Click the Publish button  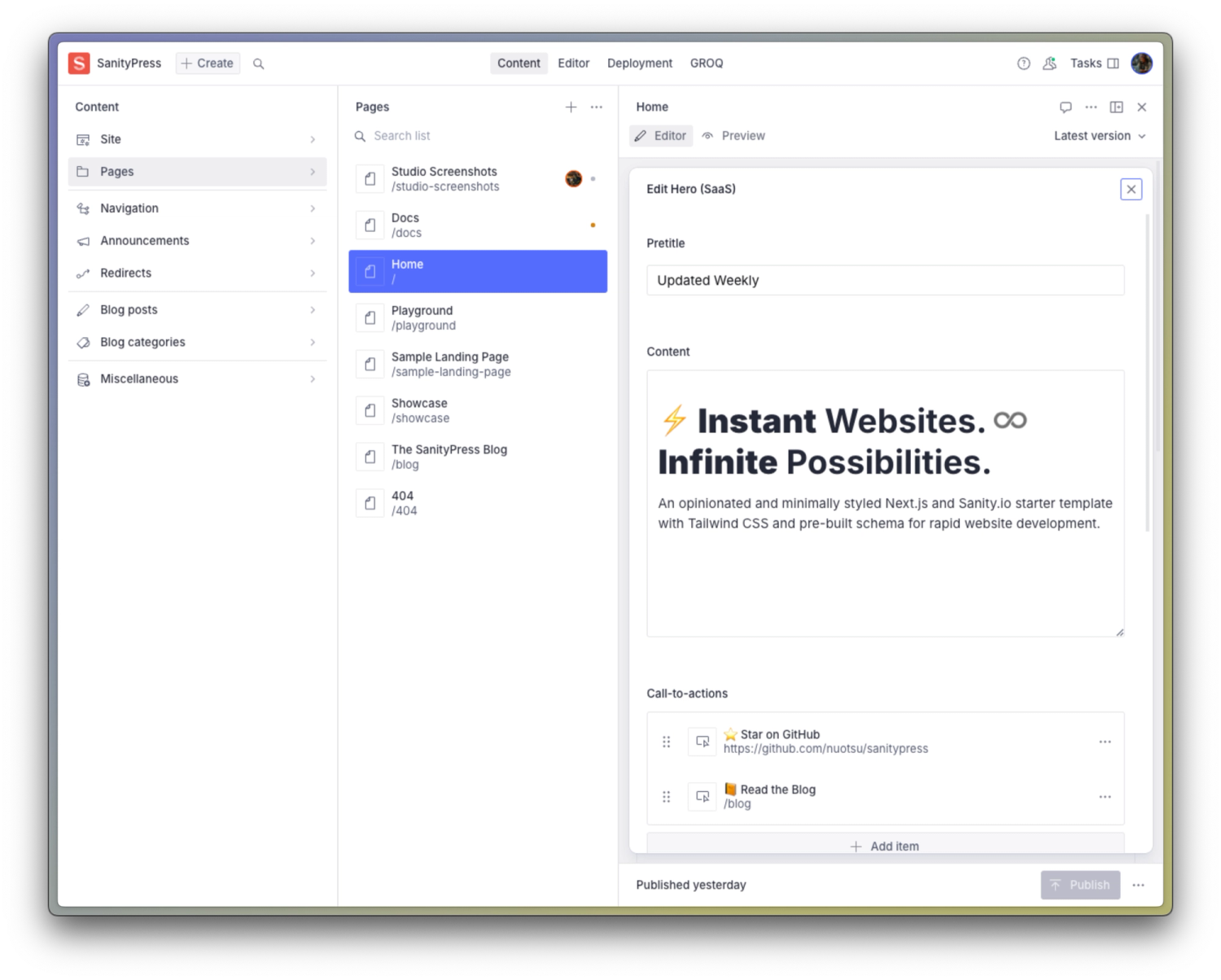(1080, 885)
